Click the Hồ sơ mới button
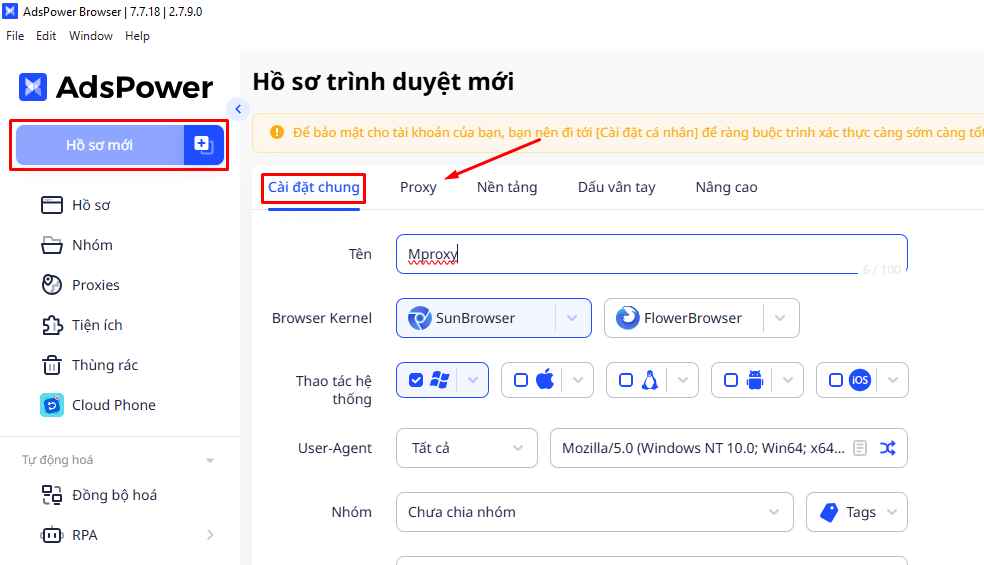The height and width of the screenshot is (565, 984). 99,145
